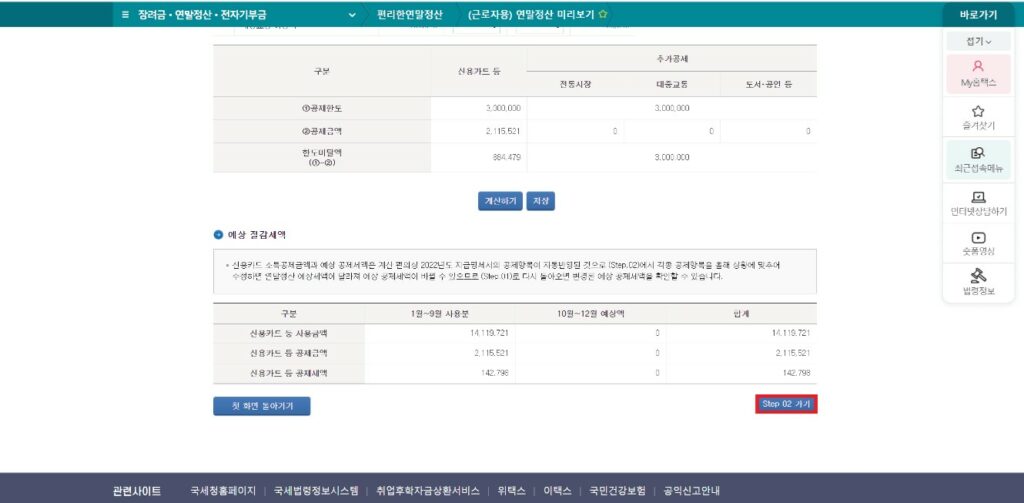This screenshot has width=1024, height=503.
Task: Open the 국세법령정보시스템 footer link
Action: 316,491
